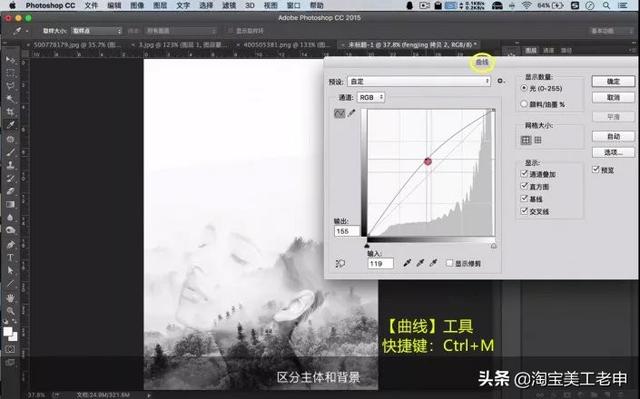Select the Zoom tool in the toolbar
This screenshot has height=399, width=640.
click(x=10, y=311)
